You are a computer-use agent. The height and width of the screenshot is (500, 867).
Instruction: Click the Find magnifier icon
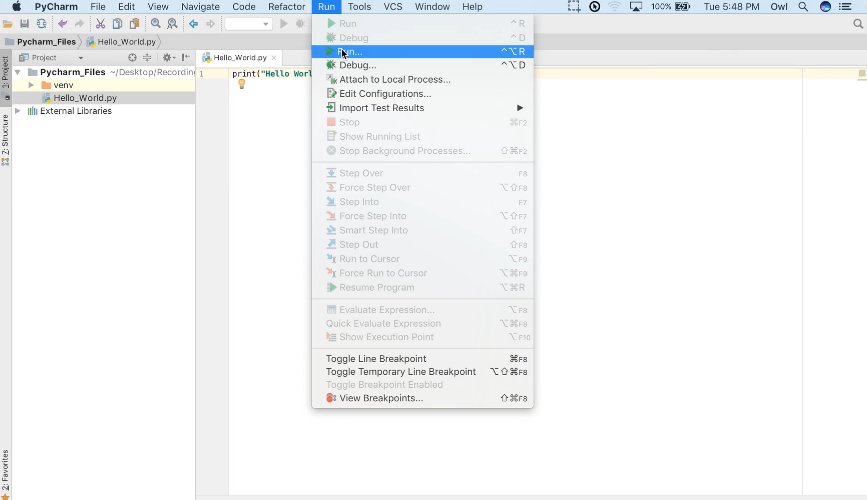click(156, 24)
